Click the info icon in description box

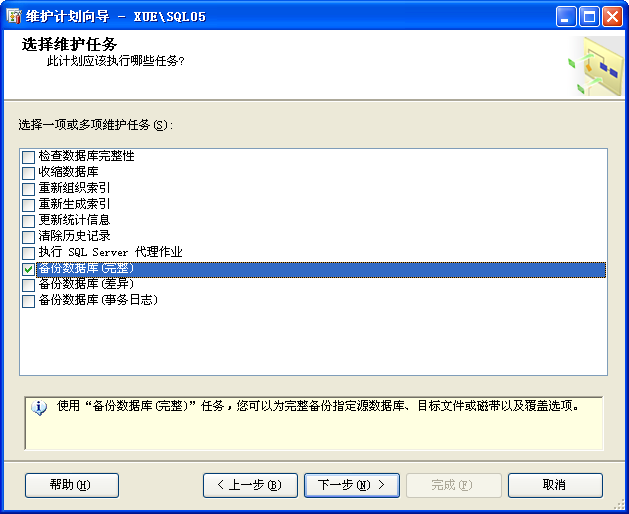point(39,408)
